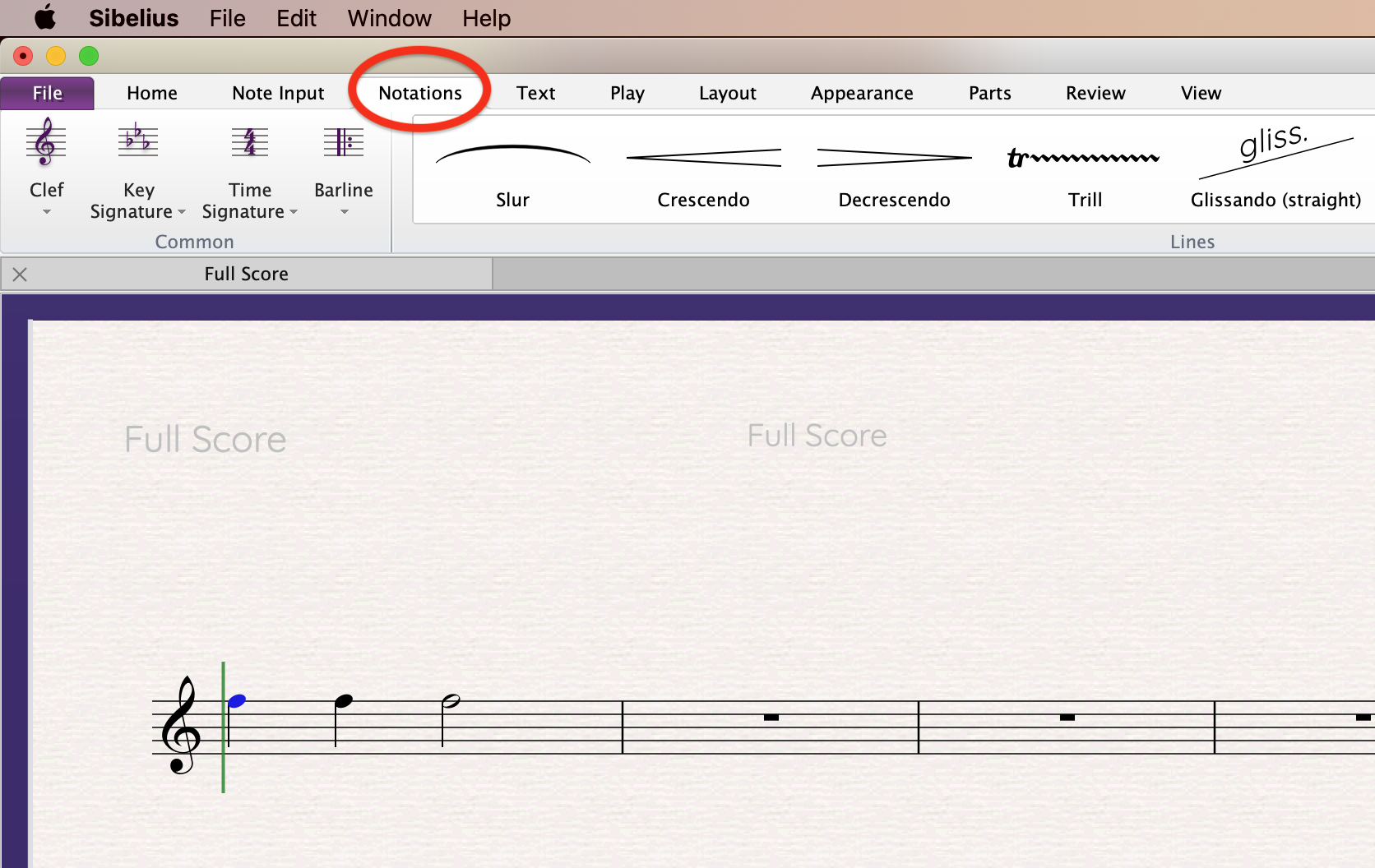Image resolution: width=1375 pixels, height=868 pixels.
Task: Click the yellow minimize window button
Action: [56, 56]
